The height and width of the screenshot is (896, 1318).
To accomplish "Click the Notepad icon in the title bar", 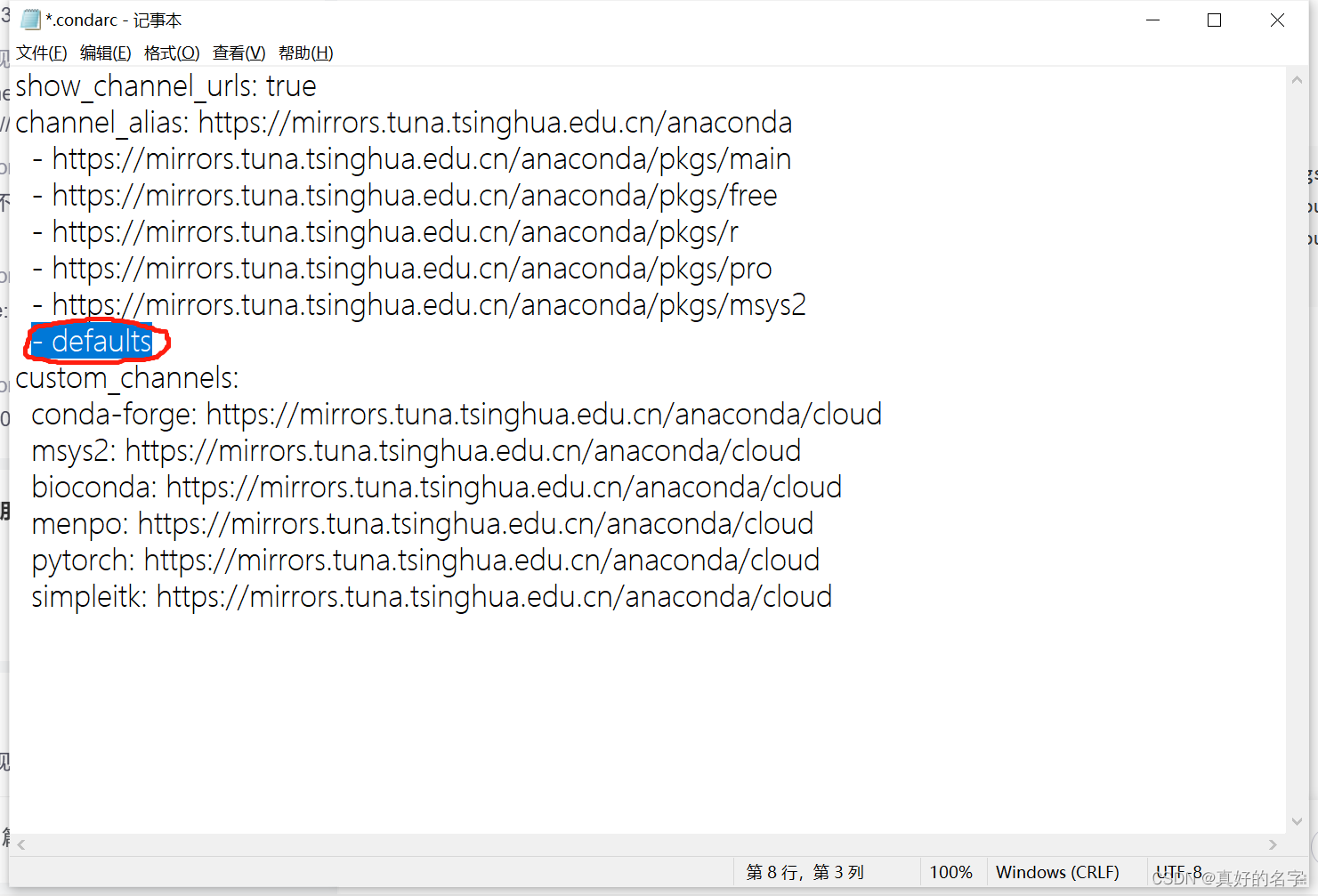I will tap(28, 19).
